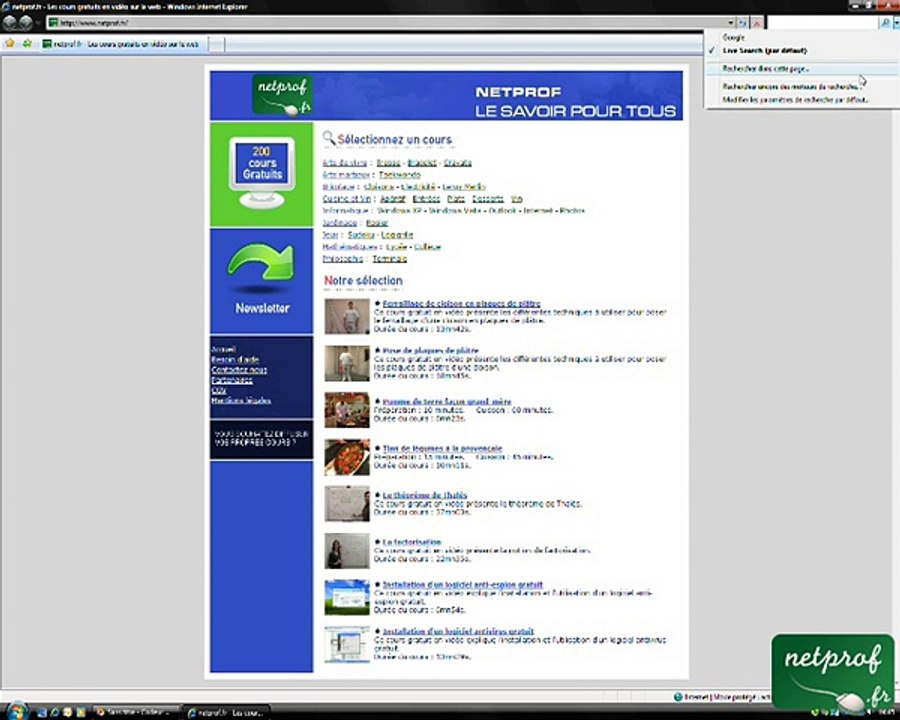Click the théorème de Thalès course thumbnail
Image resolution: width=900 pixels, height=720 pixels.
pos(347,504)
